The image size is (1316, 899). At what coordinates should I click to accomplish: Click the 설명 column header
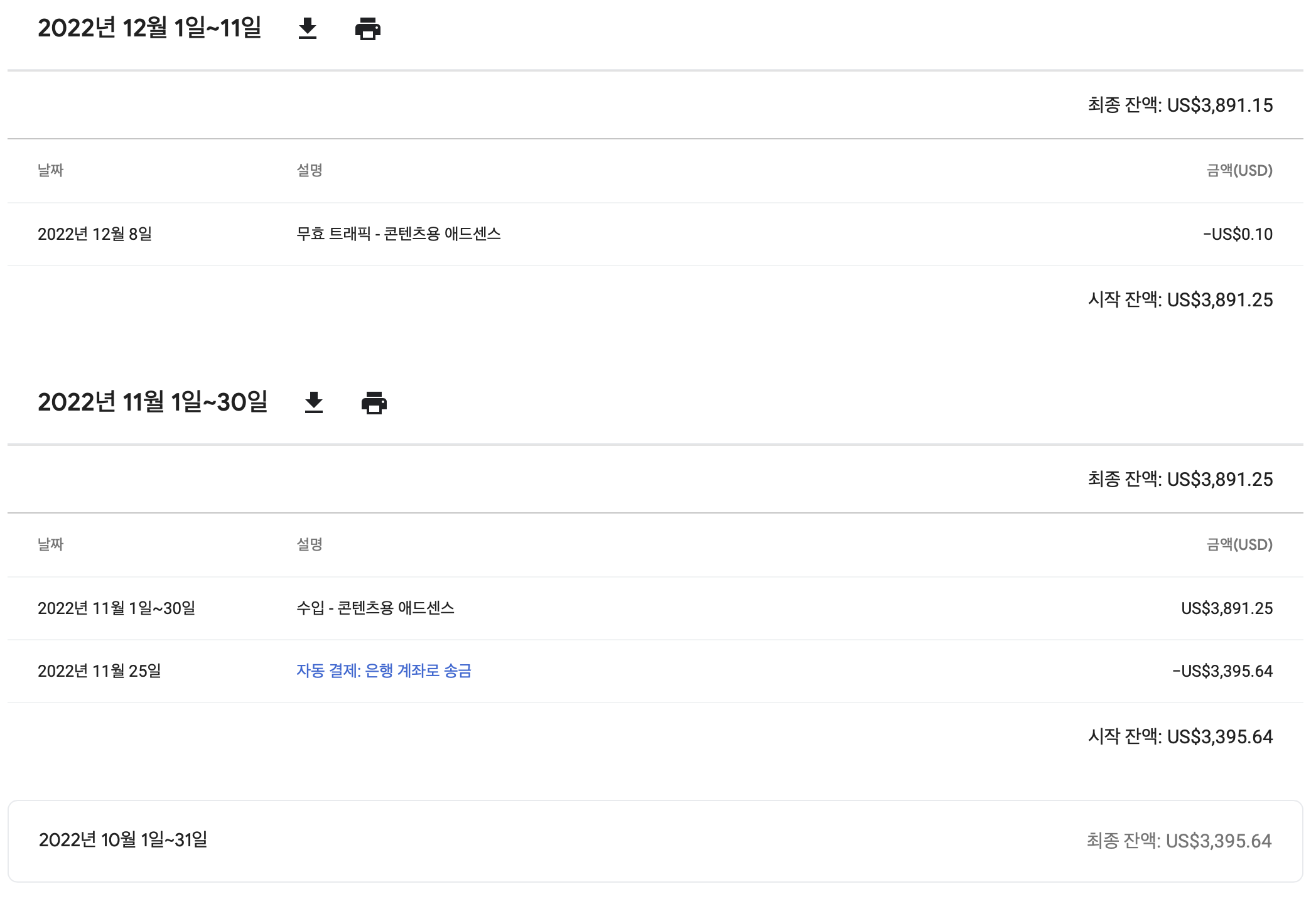(x=310, y=170)
